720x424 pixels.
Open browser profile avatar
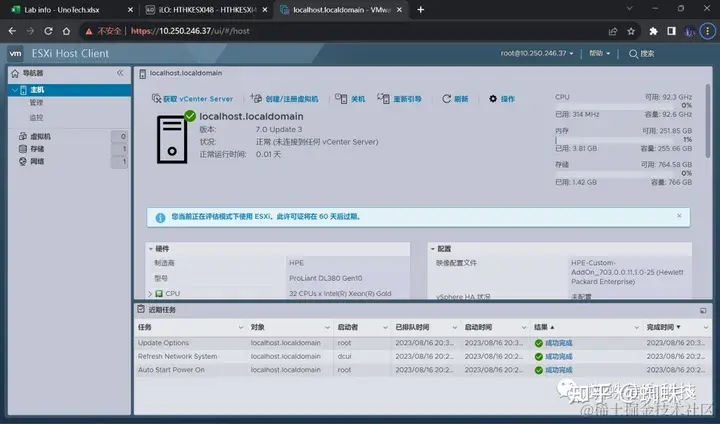pos(689,31)
